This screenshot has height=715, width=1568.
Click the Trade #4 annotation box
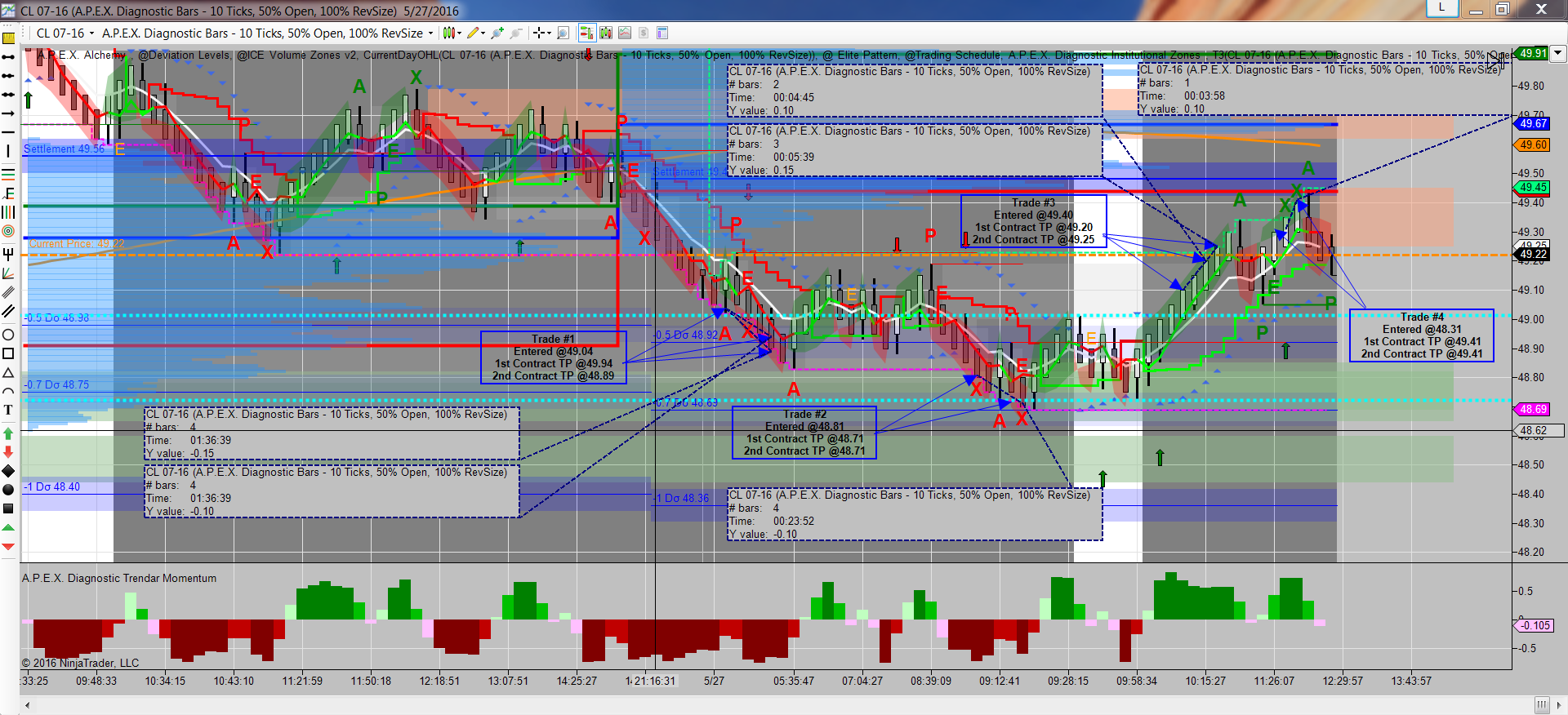coord(1422,335)
